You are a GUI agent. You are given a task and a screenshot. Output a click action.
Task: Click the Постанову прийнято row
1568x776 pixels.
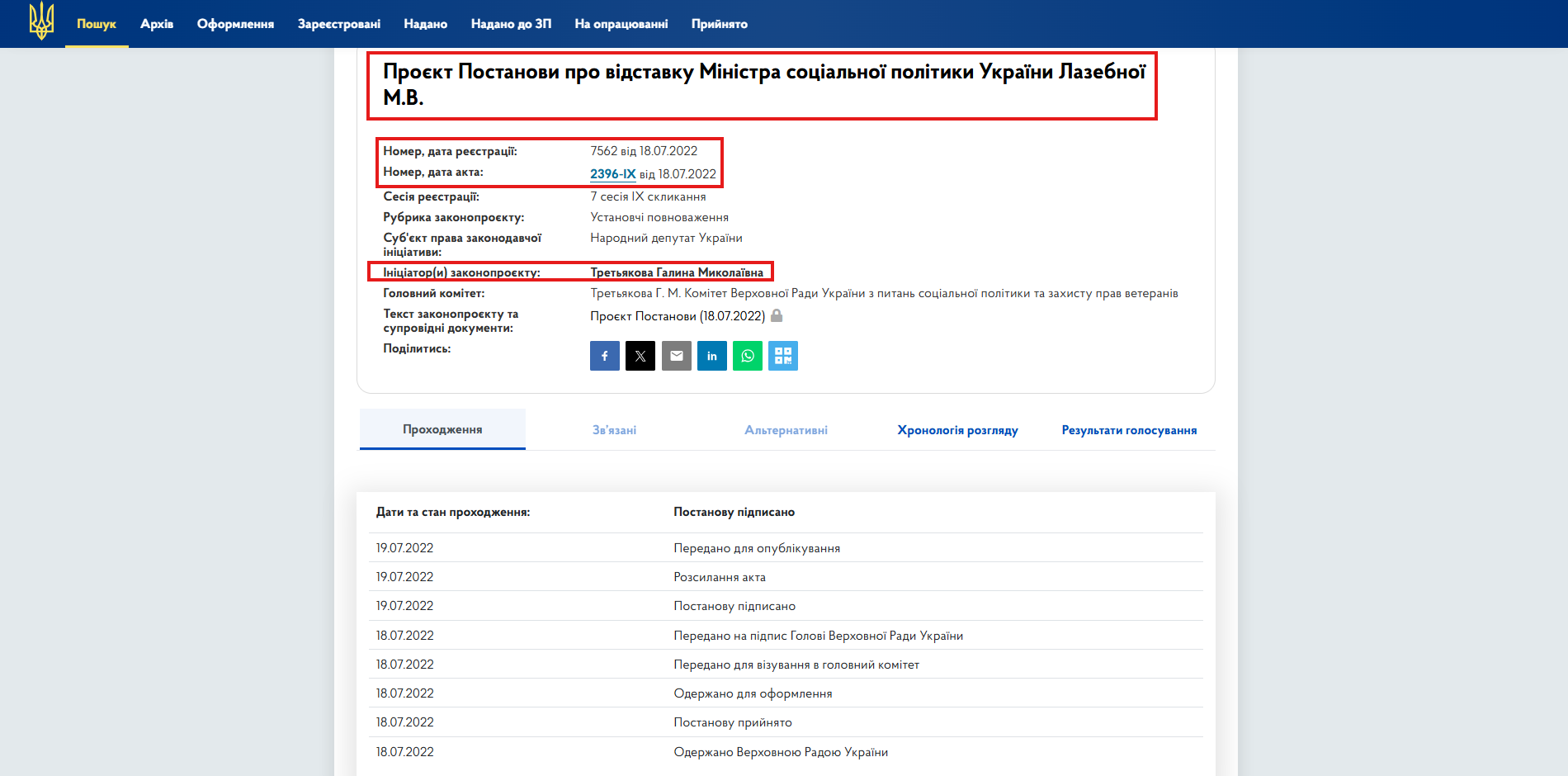(x=786, y=722)
